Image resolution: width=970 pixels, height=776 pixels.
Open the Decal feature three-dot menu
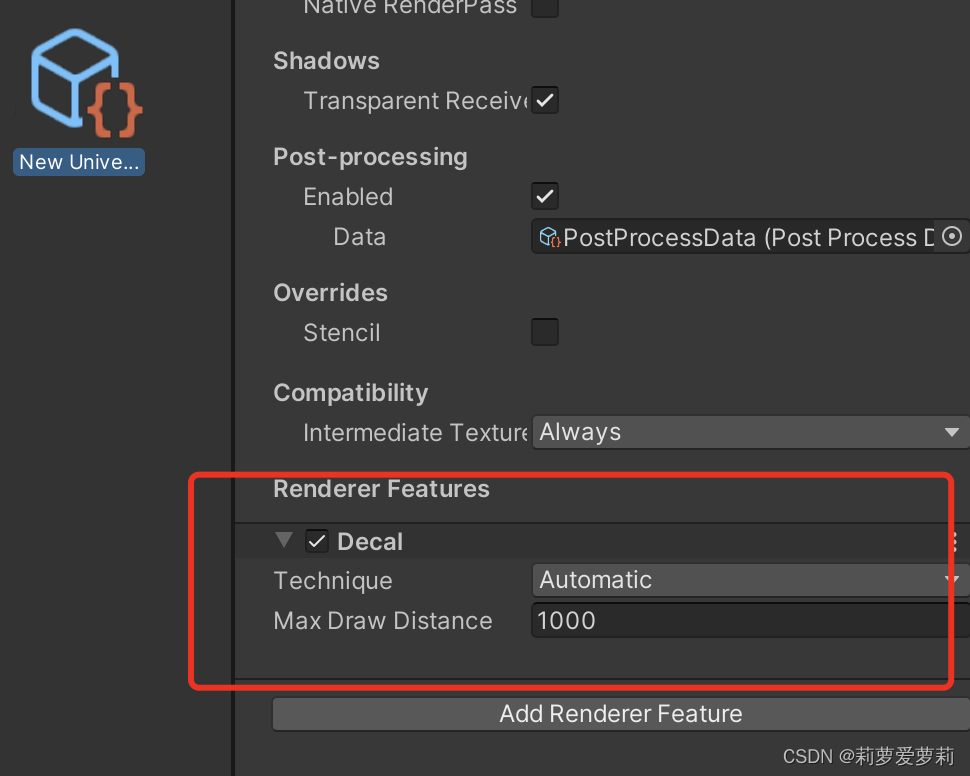point(956,541)
